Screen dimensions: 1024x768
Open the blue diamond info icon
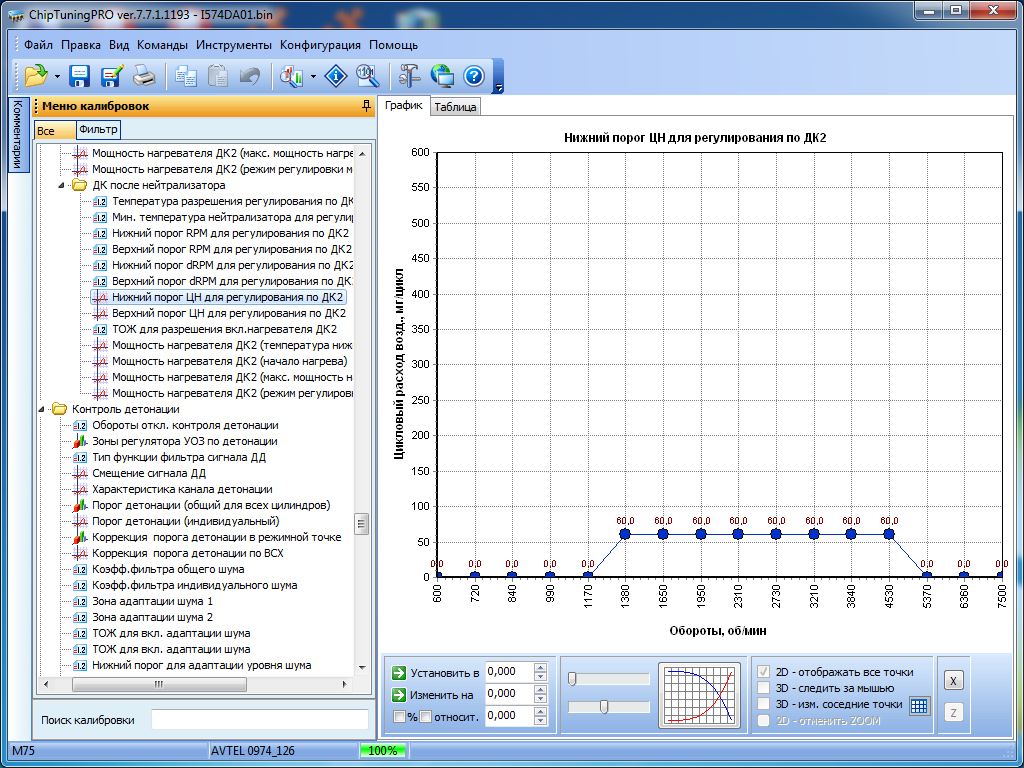click(x=337, y=75)
